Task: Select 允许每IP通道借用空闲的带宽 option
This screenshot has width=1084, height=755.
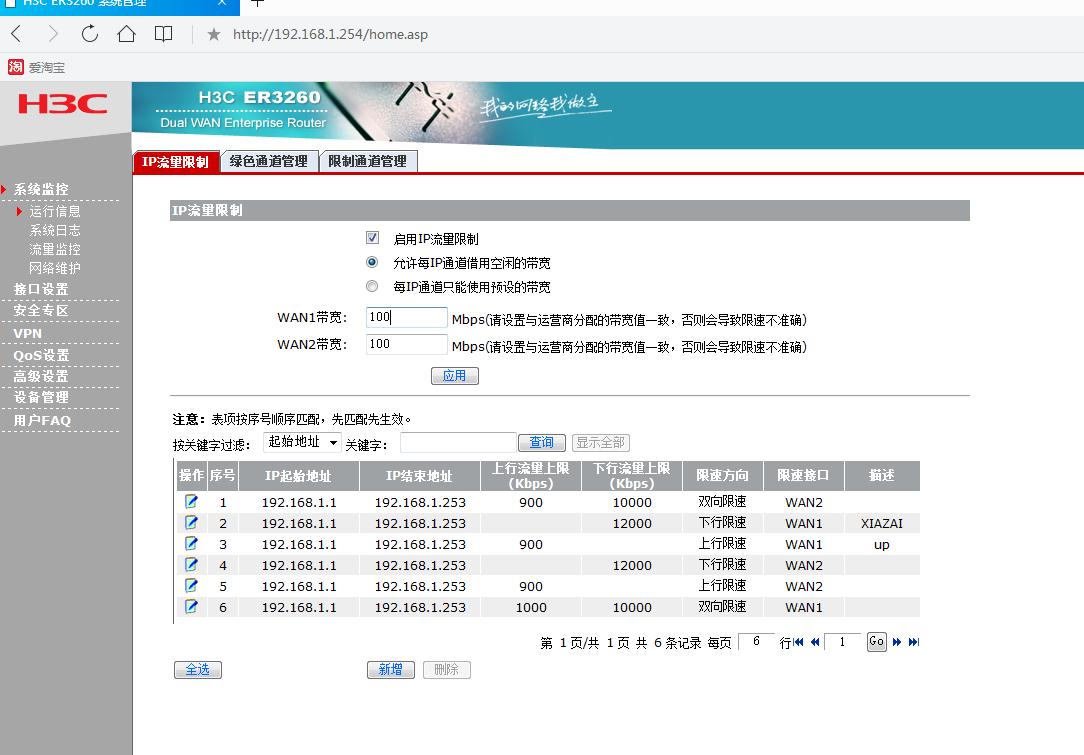Action: (373, 262)
